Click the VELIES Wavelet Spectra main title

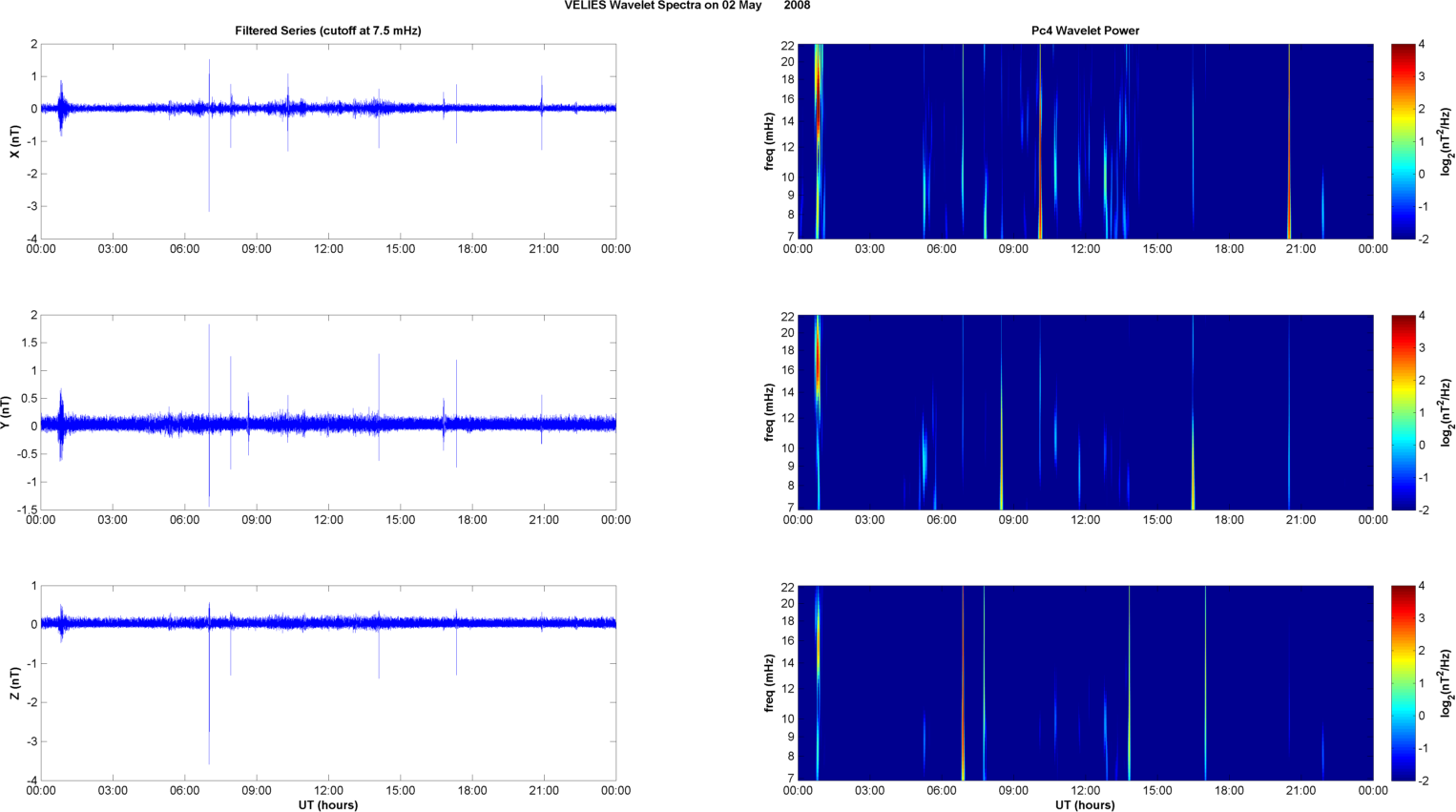pyautogui.click(x=687, y=6)
